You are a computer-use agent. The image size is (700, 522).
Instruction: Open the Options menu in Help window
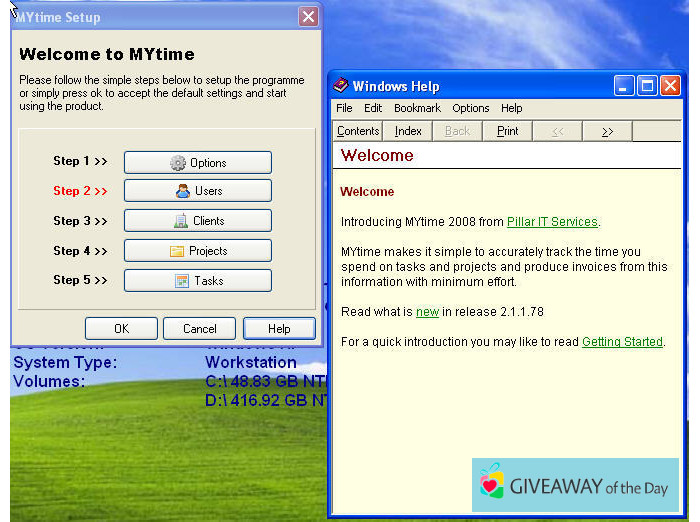pos(470,108)
